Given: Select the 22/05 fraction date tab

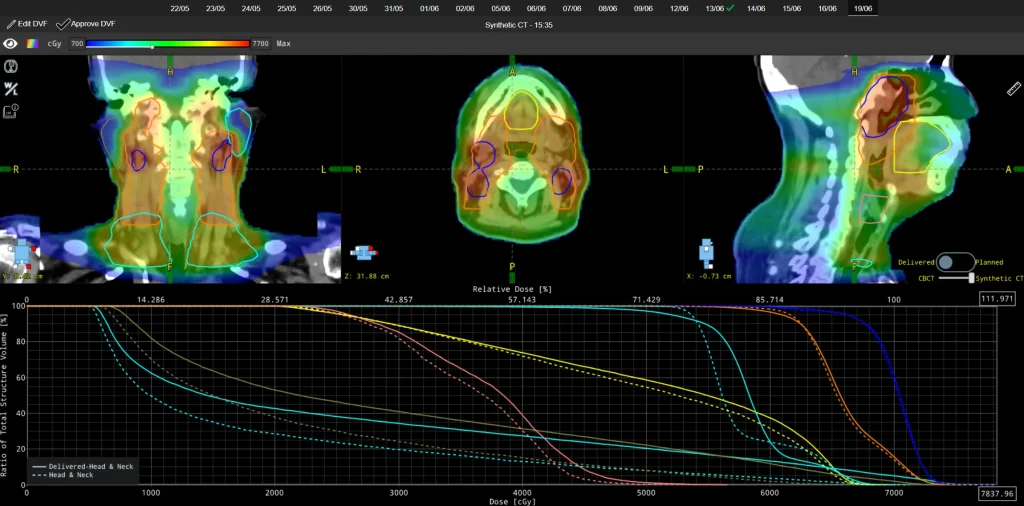Looking at the screenshot, I should tap(180, 8).
